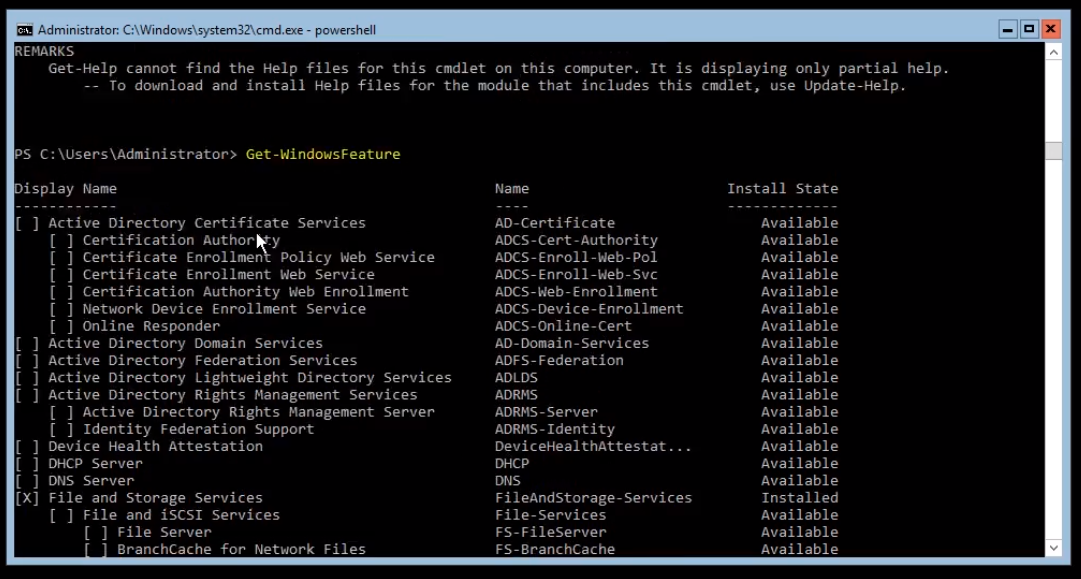Image resolution: width=1081 pixels, height=579 pixels.
Task: Click the scrollbar up arrow
Action: pos(1053,52)
